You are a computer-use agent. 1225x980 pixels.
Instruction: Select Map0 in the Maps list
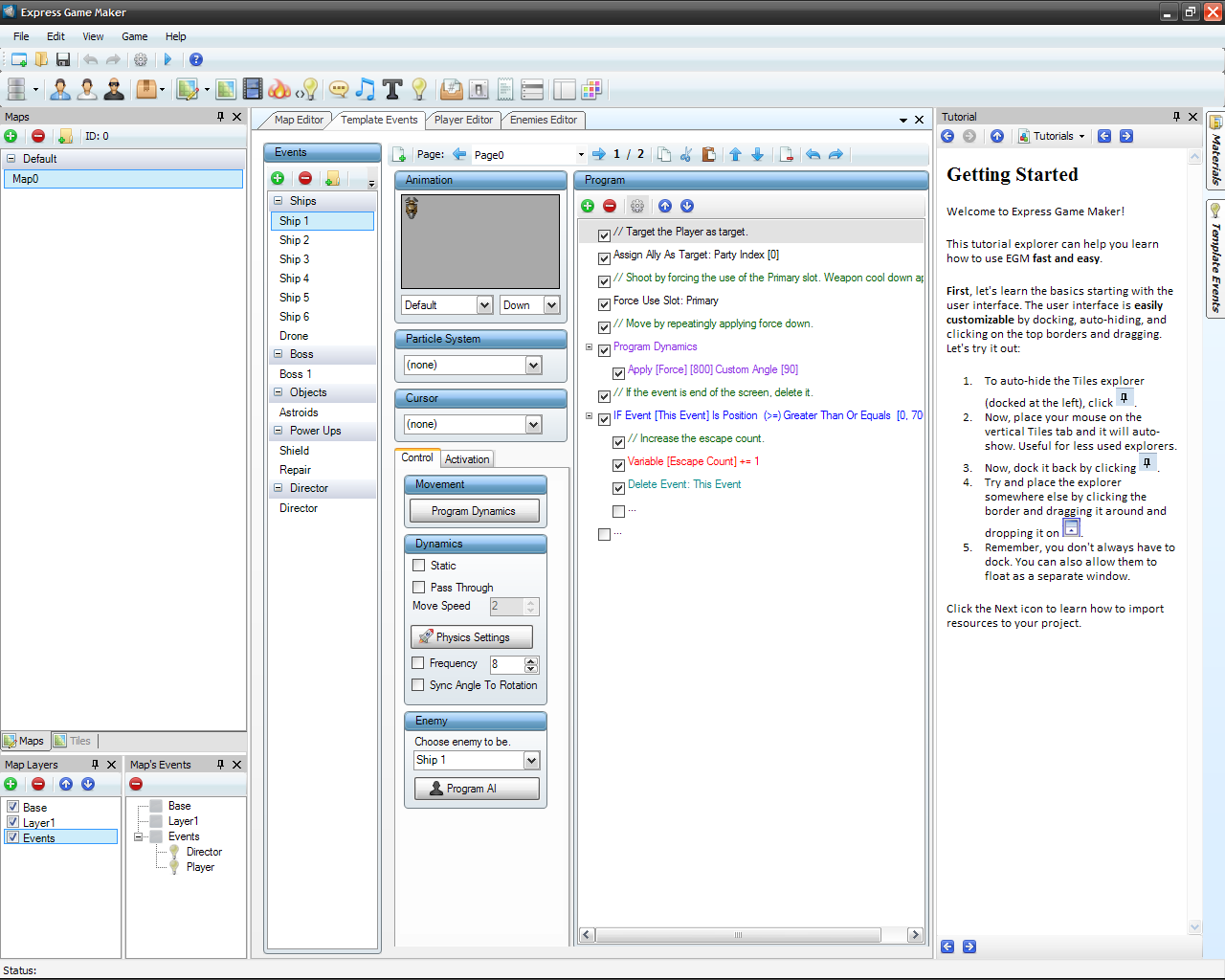[x=122, y=179]
